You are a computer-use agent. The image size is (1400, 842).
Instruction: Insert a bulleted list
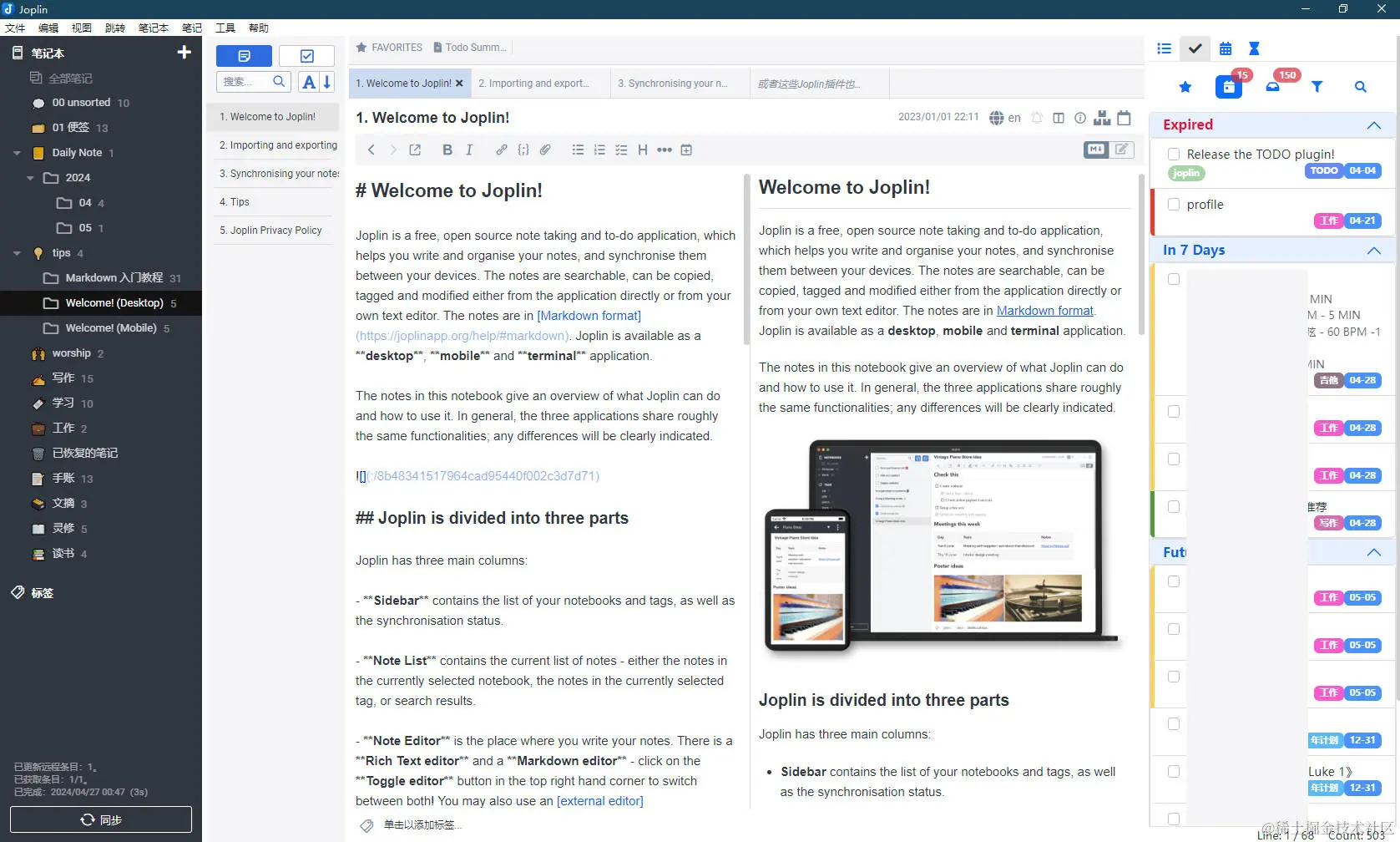578,150
